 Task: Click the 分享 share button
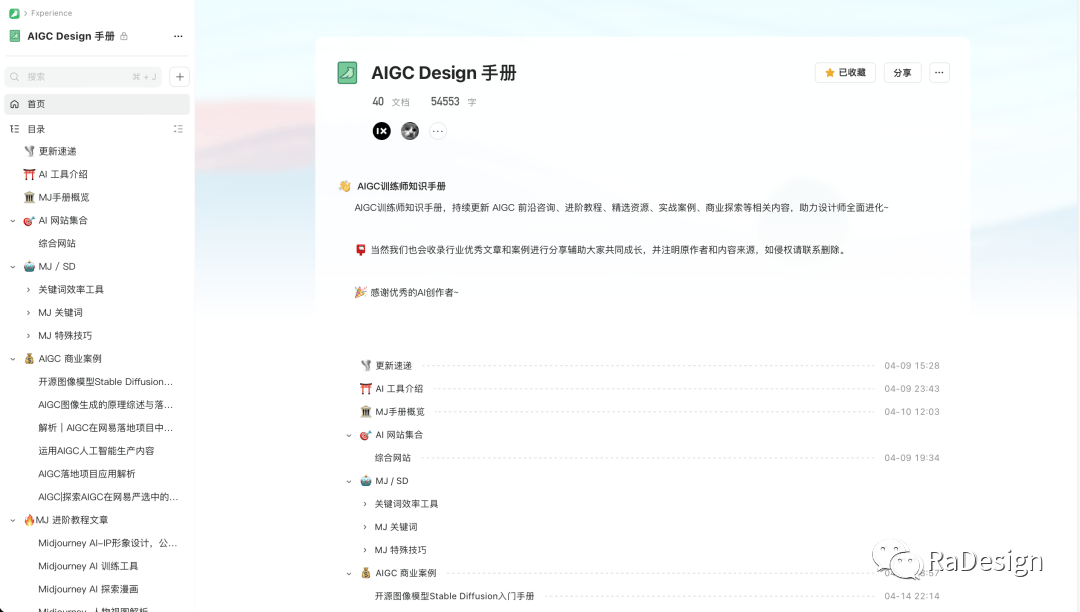[x=902, y=72]
